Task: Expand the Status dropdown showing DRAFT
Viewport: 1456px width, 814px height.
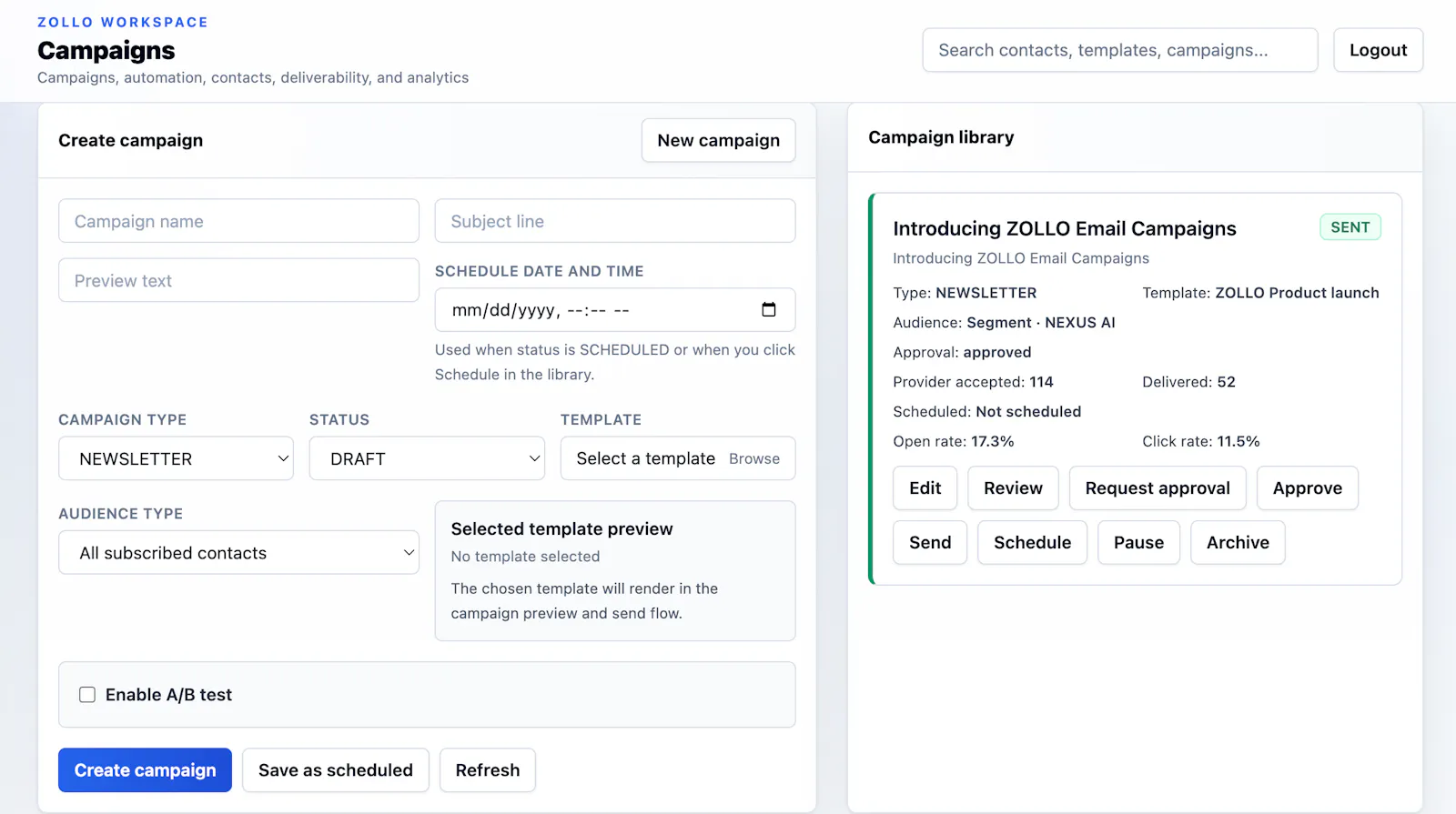Action: (427, 458)
